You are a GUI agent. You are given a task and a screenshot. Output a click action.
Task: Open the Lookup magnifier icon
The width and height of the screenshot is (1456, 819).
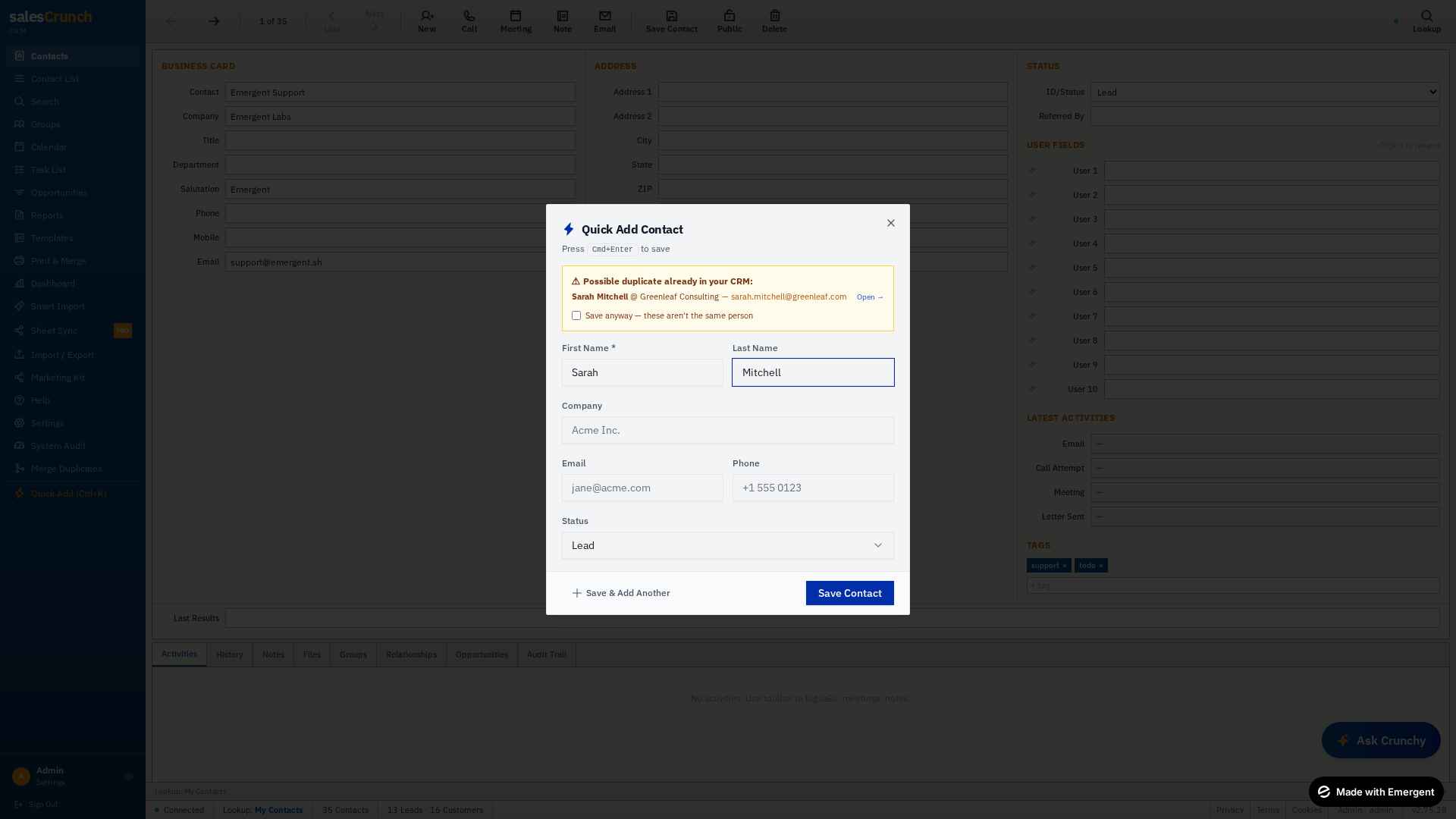(1426, 21)
